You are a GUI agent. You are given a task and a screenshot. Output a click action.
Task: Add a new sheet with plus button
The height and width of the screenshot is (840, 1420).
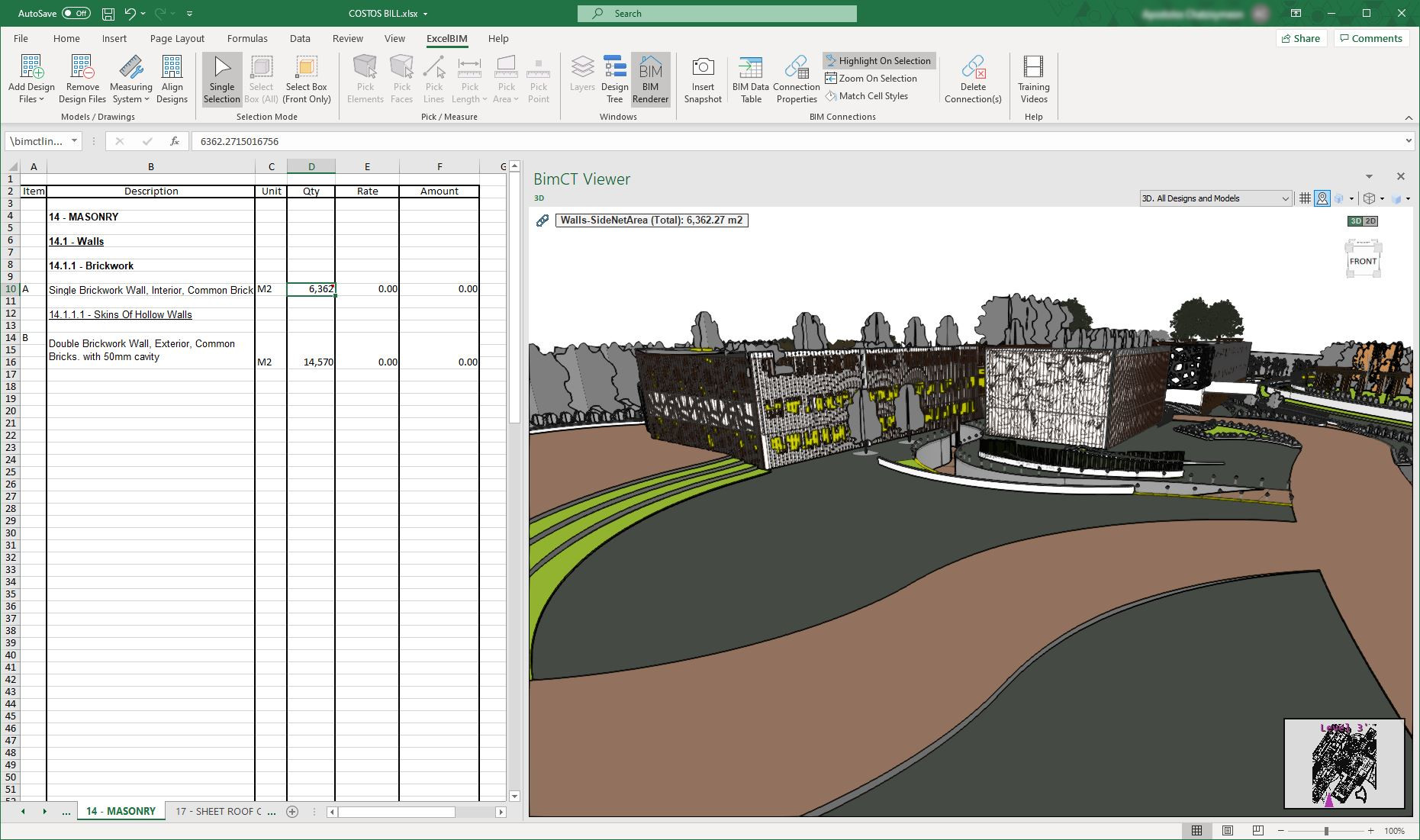292,812
